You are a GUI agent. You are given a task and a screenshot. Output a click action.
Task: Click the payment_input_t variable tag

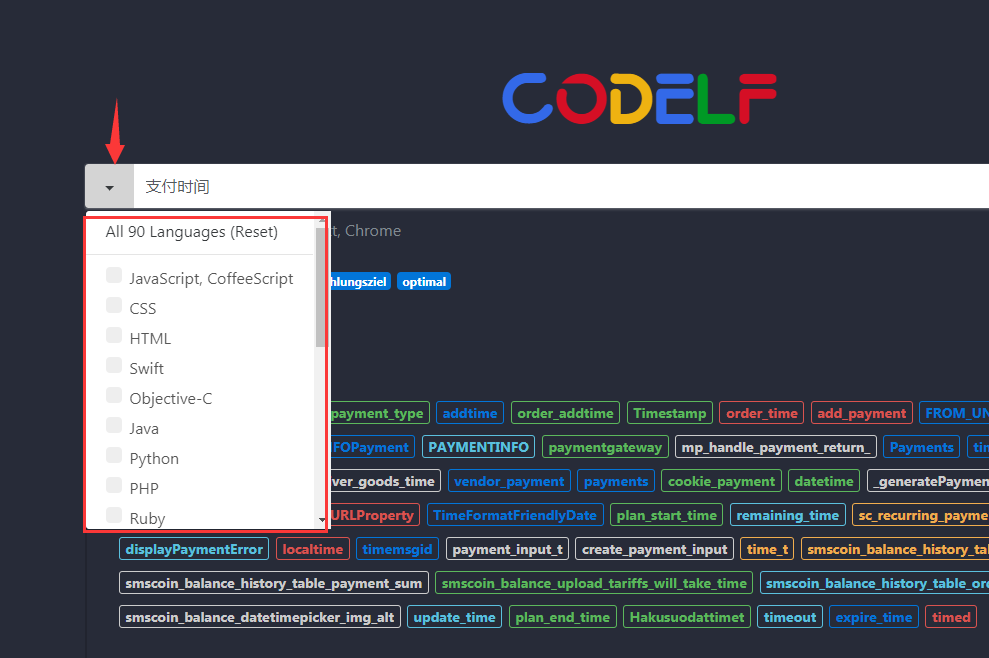click(508, 549)
